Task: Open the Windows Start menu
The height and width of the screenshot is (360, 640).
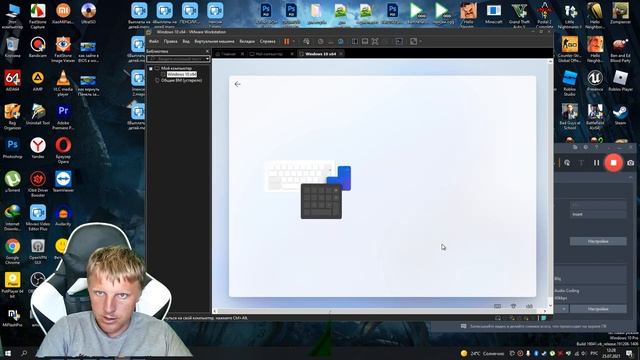Action: (7, 353)
